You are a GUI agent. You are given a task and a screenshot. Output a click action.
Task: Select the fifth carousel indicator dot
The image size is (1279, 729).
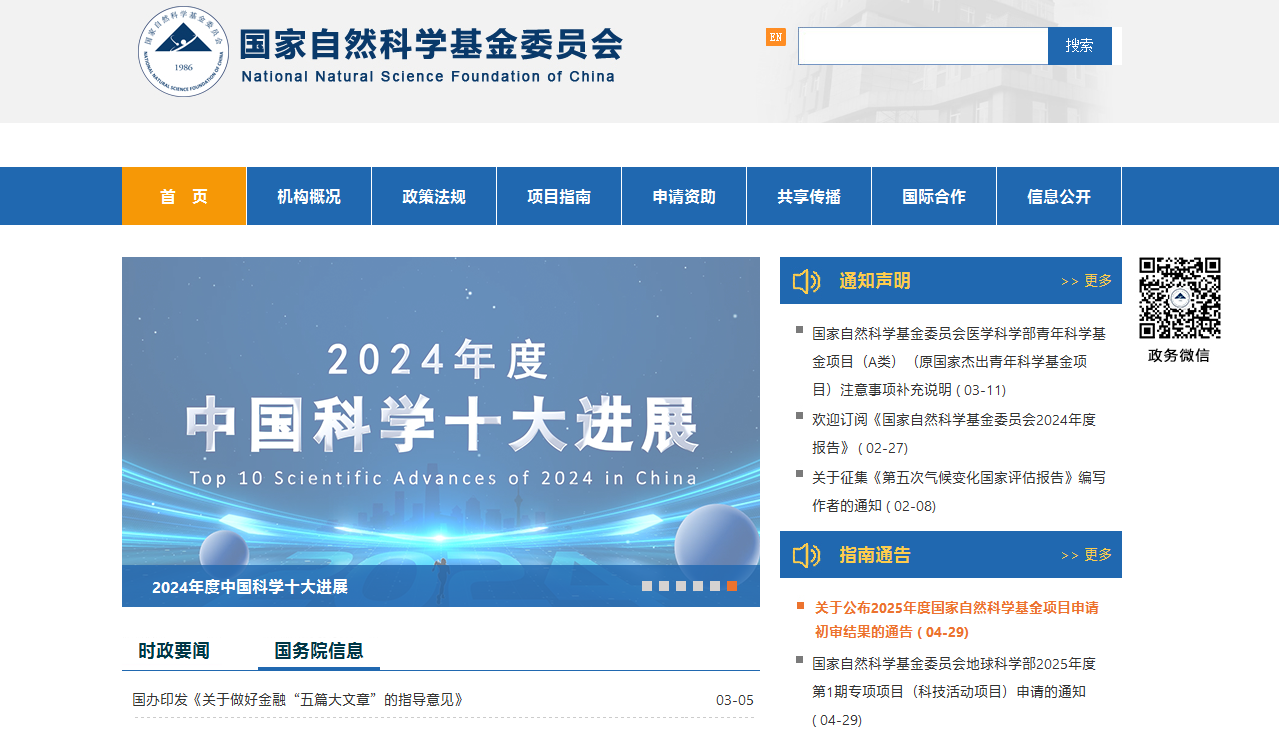coord(715,586)
